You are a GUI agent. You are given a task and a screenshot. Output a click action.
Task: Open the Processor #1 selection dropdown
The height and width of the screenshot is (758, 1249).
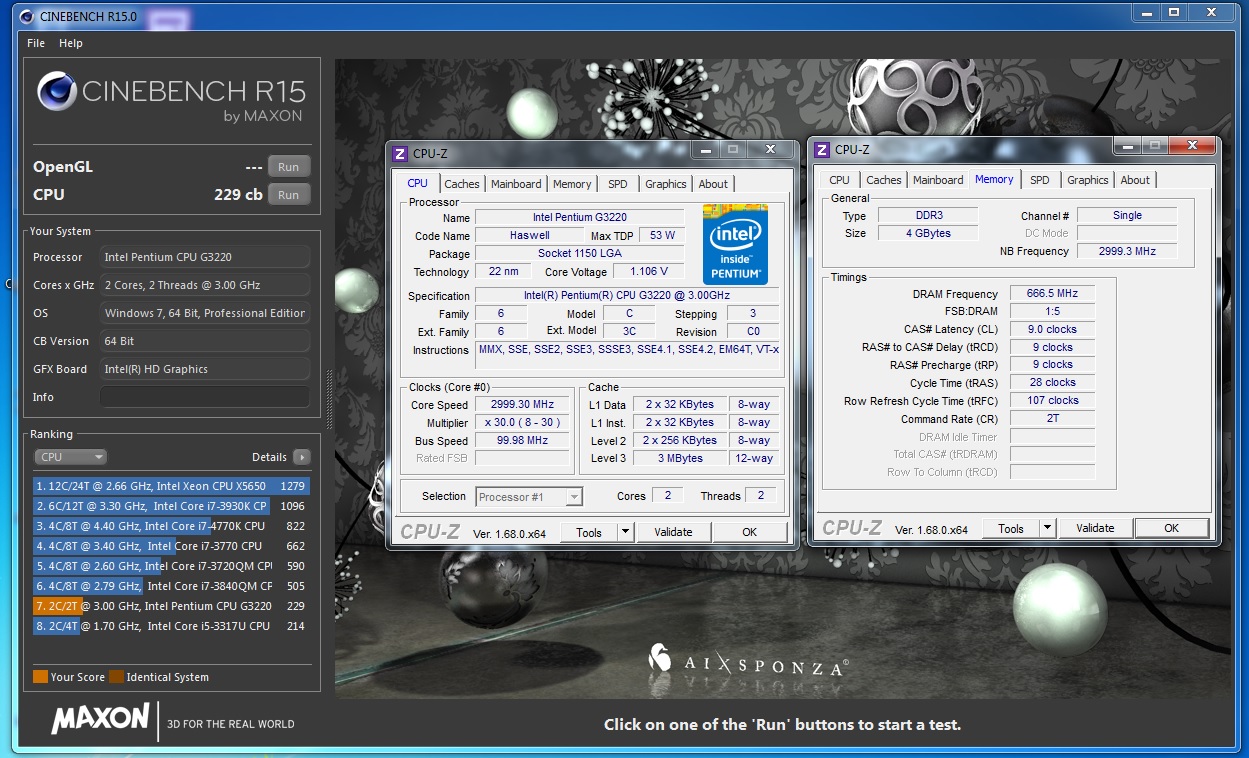(530, 497)
